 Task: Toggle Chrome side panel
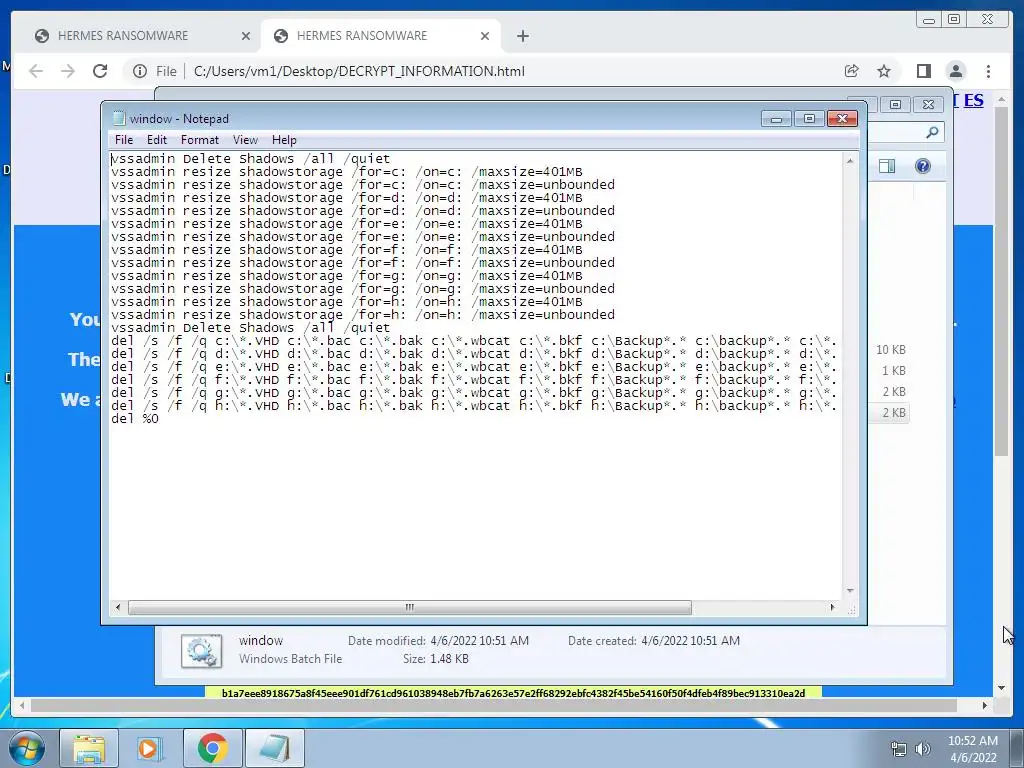point(923,71)
